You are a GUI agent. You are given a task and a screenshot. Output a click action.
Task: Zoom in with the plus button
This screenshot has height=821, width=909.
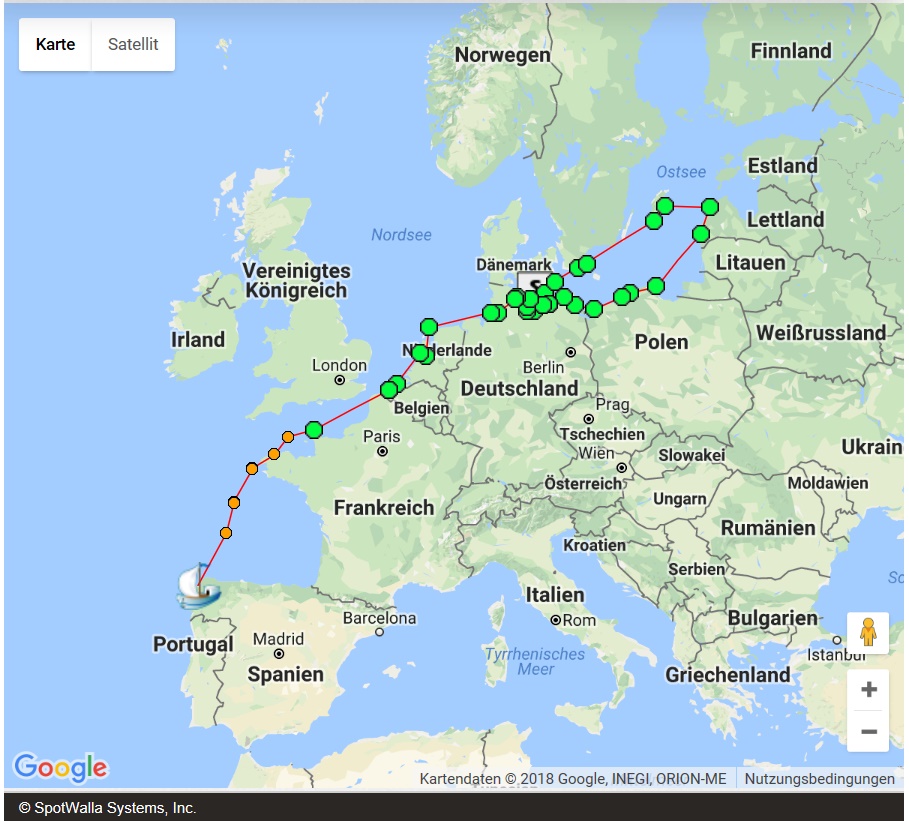click(x=868, y=690)
